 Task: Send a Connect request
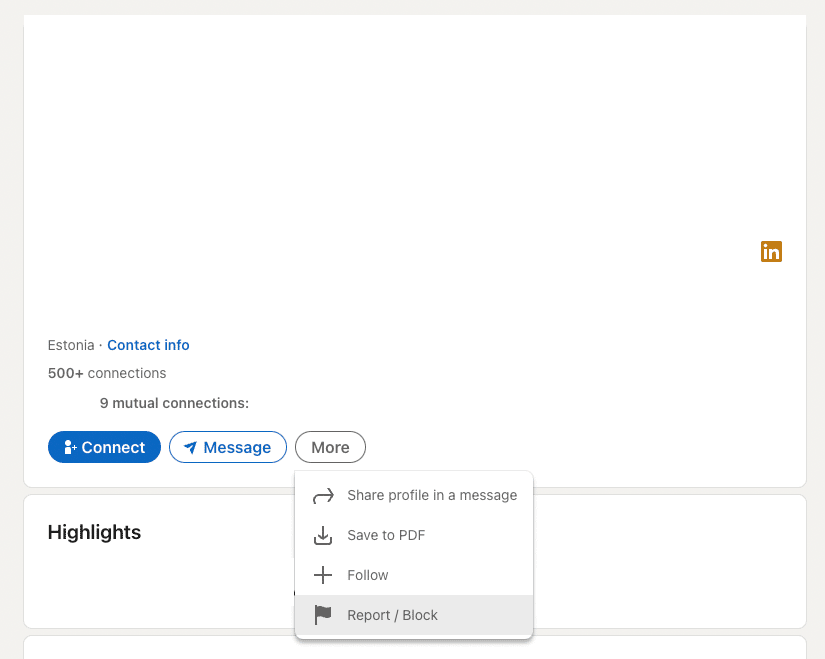(x=104, y=447)
